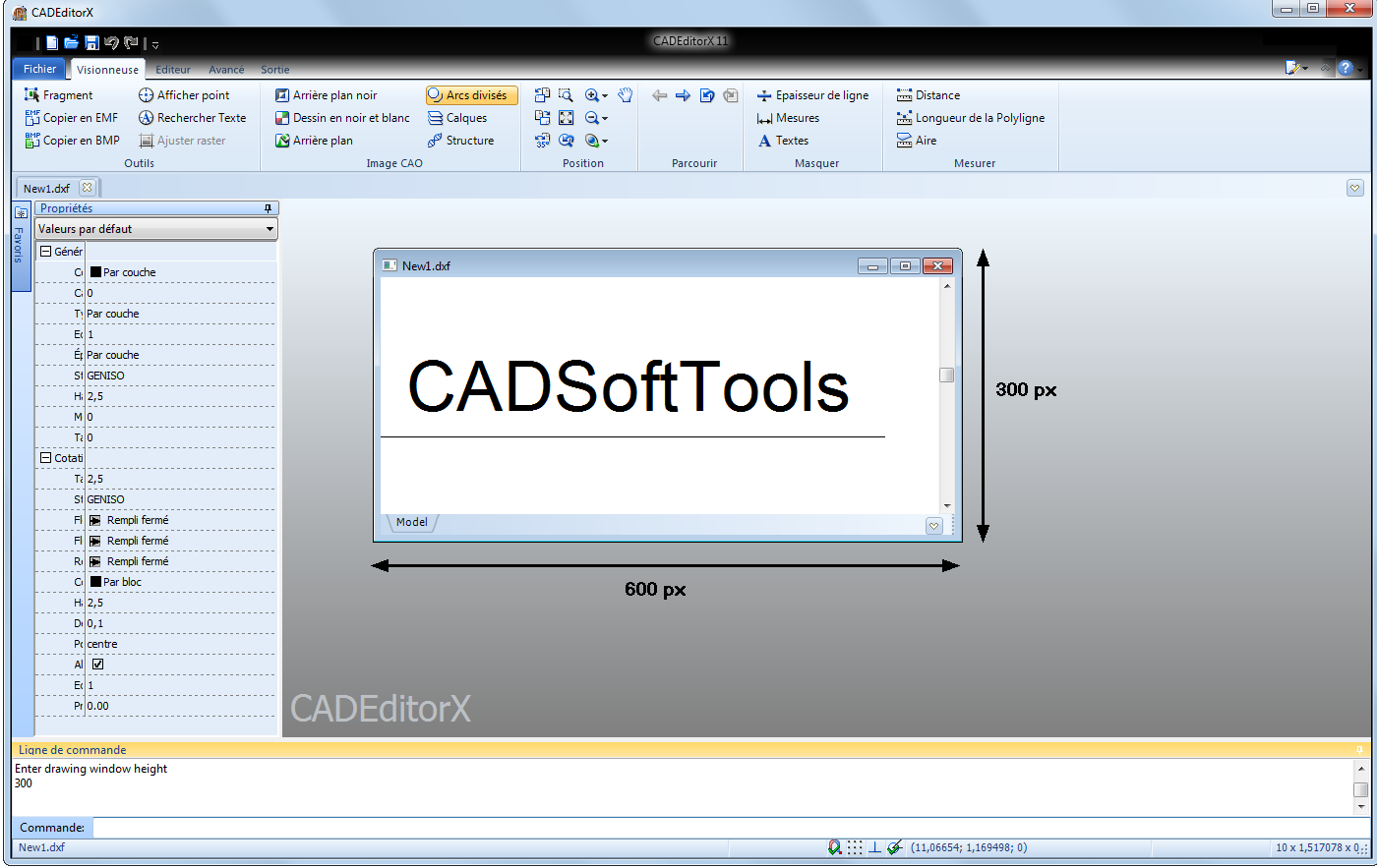Click the Rechercher Texte button

pyautogui.click(x=193, y=117)
